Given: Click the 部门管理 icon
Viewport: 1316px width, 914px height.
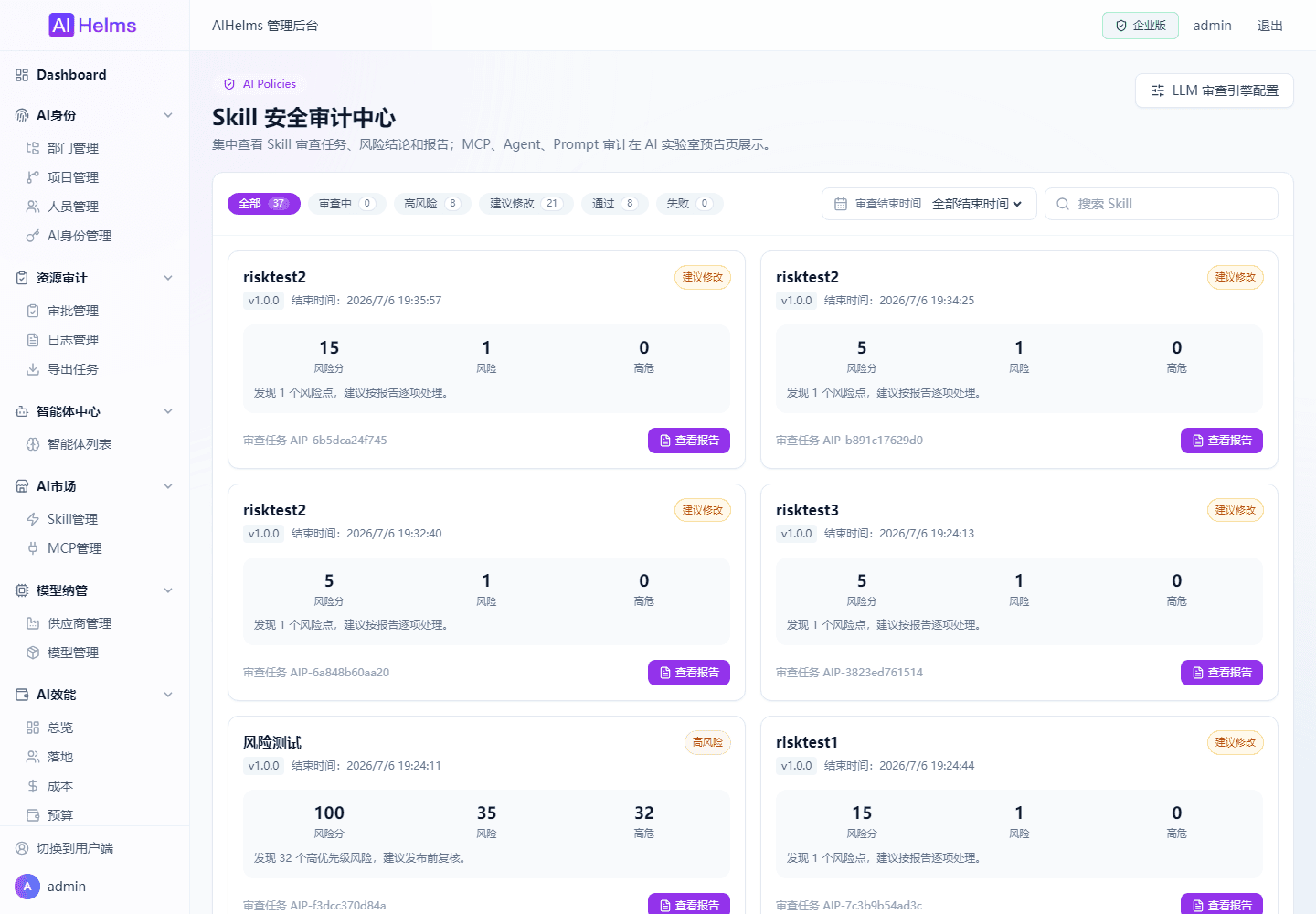Looking at the screenshot, I should (x=33, y=148).
